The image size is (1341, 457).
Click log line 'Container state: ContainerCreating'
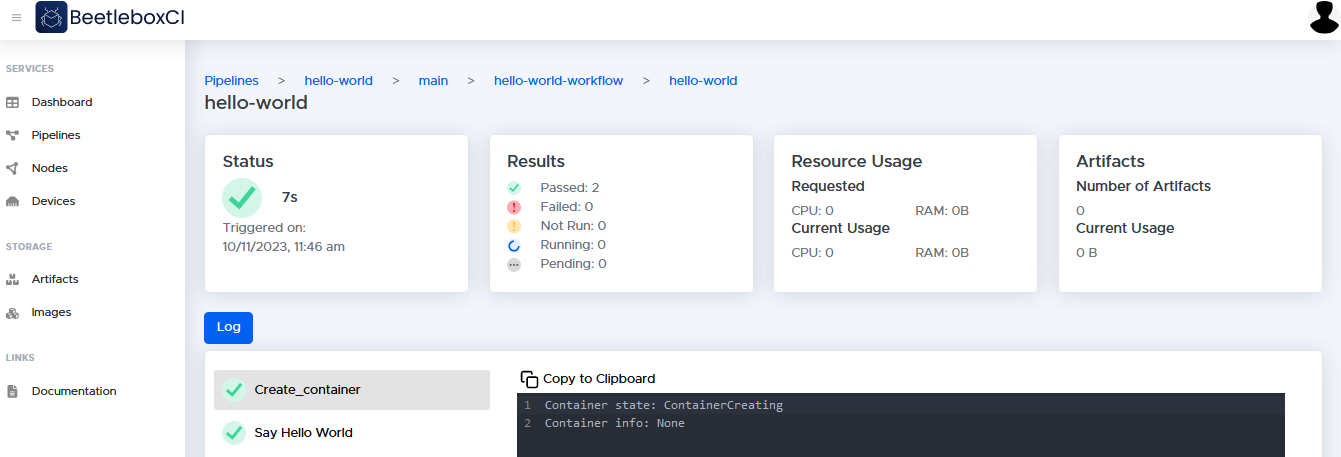pos(664,405)
